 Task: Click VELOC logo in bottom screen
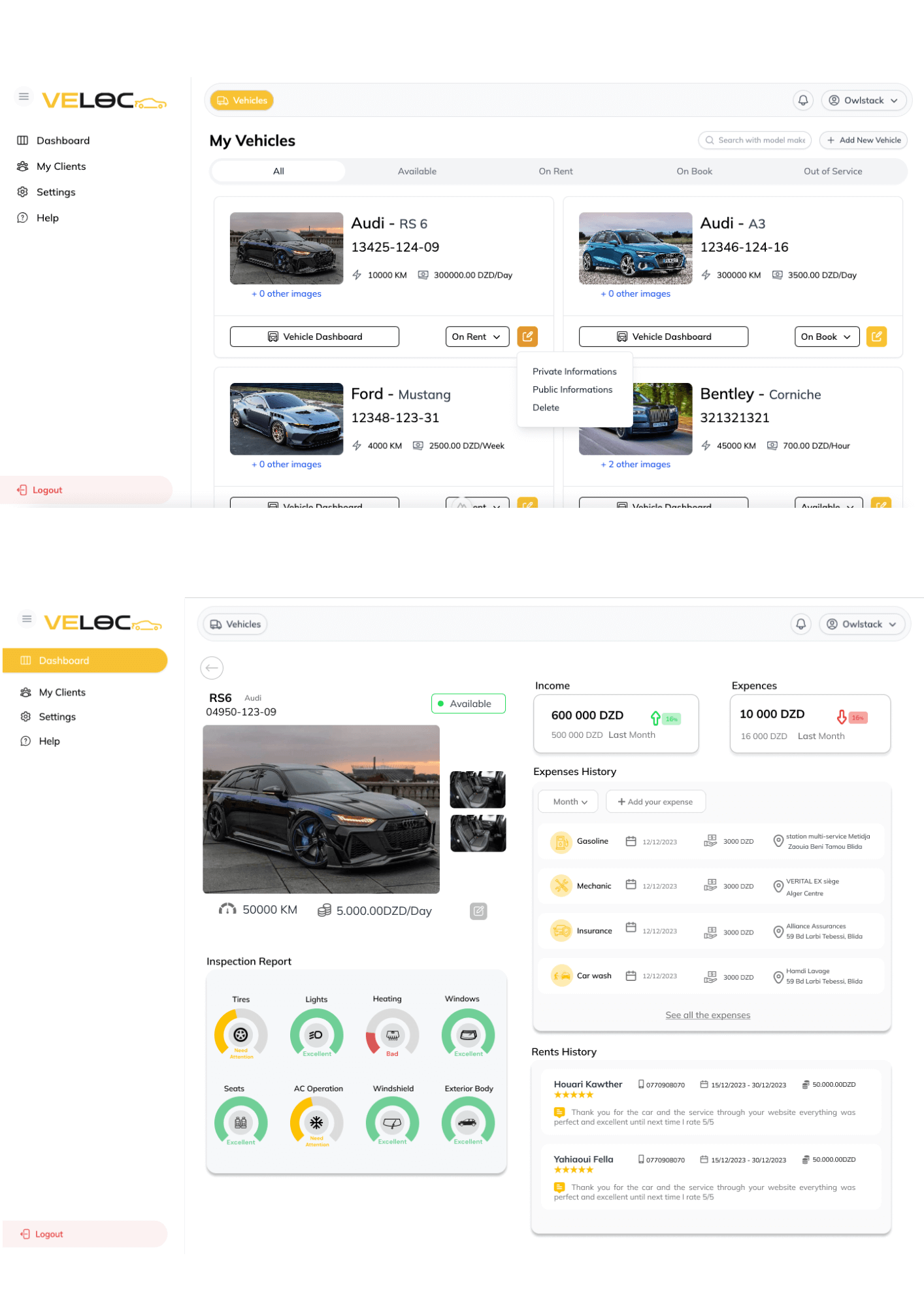coord(103,622)
